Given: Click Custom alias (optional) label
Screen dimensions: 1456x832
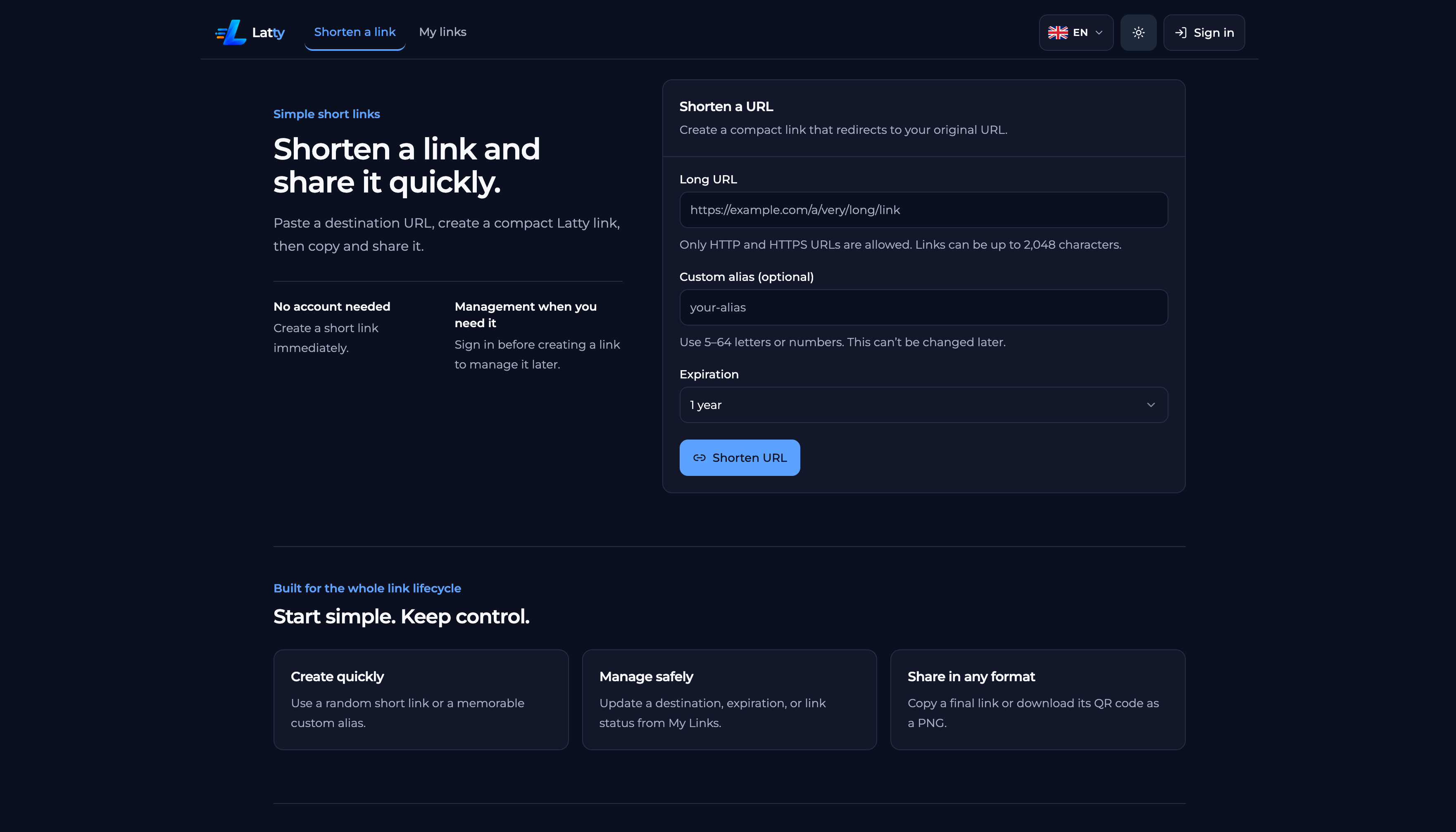Looking at the screenshot, I should coord(746,277).
